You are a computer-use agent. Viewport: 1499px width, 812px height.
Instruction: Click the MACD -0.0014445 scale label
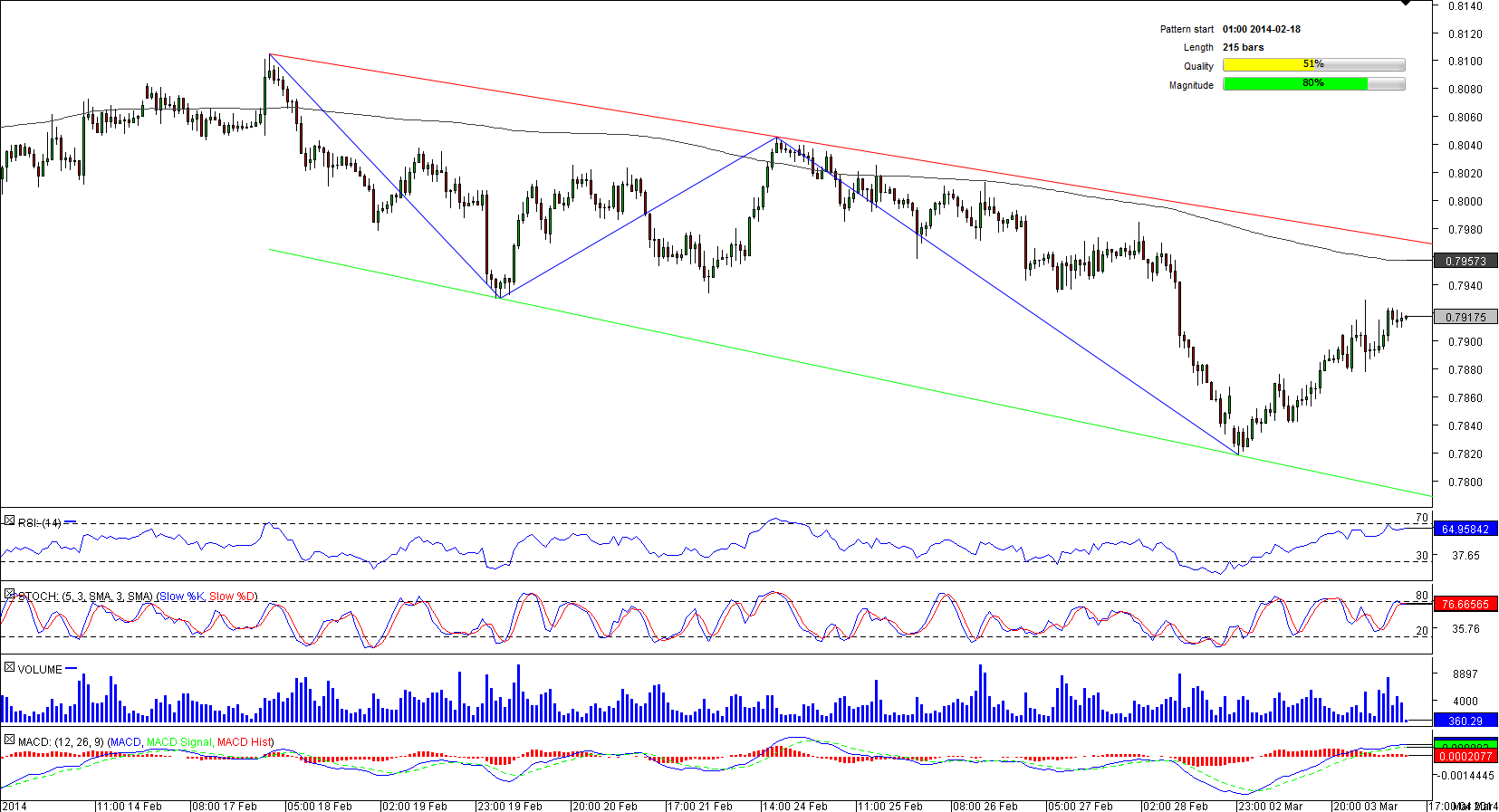[x=1465, y=775]
